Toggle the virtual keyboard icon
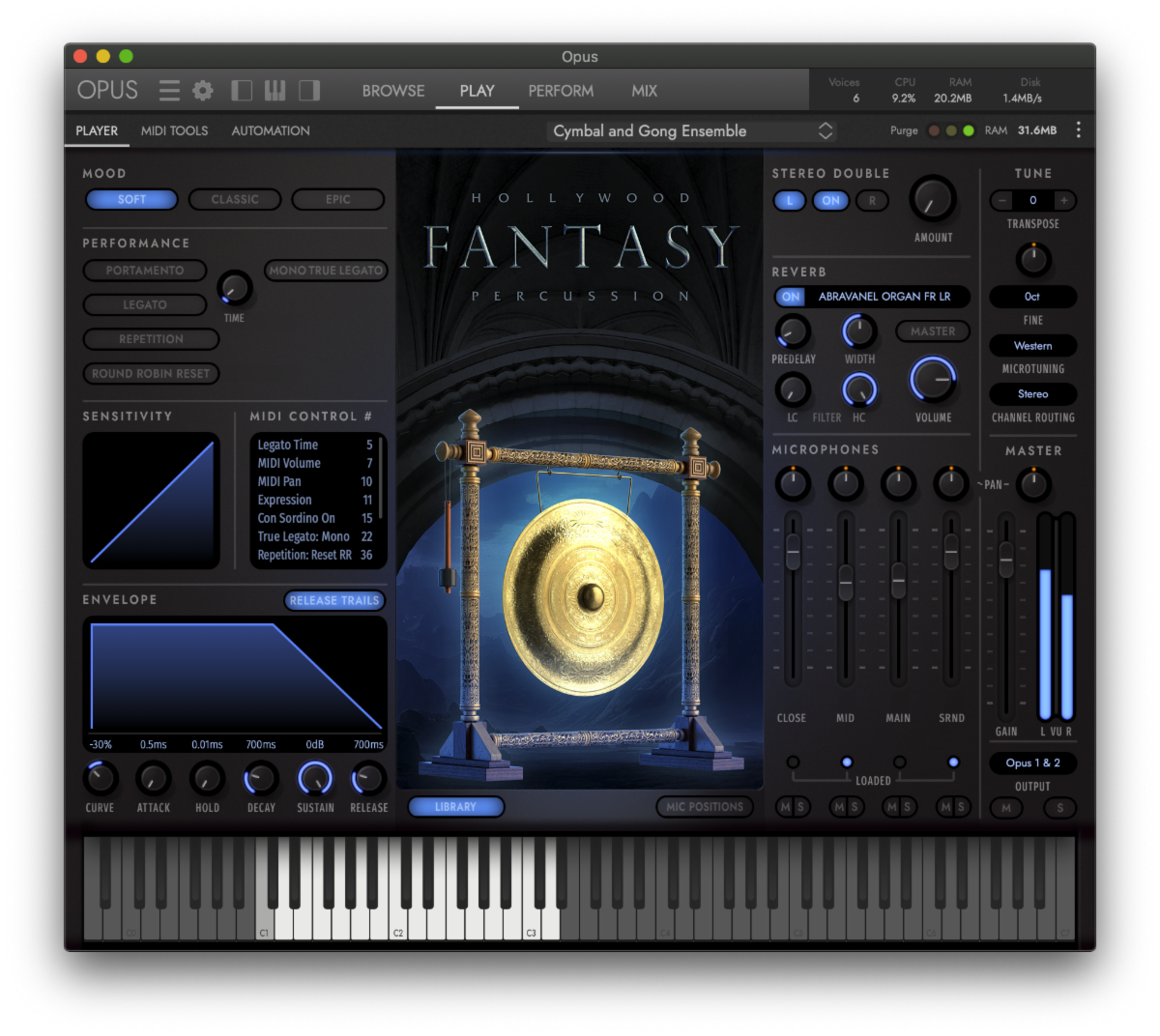 click(275, 91)
